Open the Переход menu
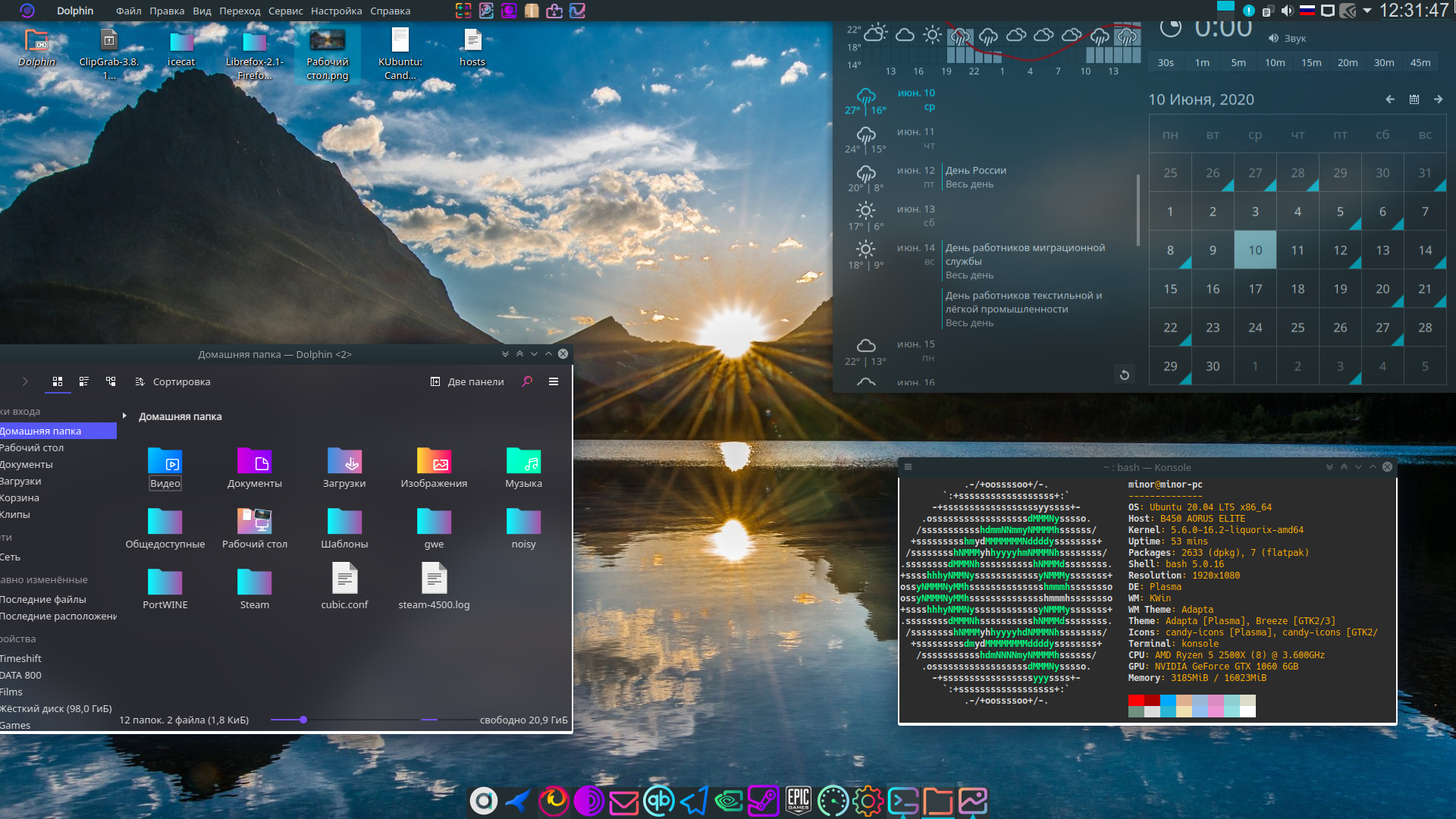 (x=240, y=11)
